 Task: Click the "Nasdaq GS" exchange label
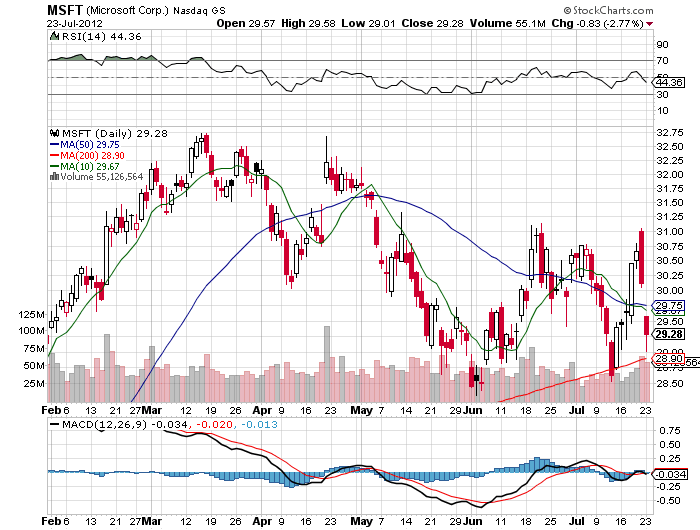click(199, 10)
